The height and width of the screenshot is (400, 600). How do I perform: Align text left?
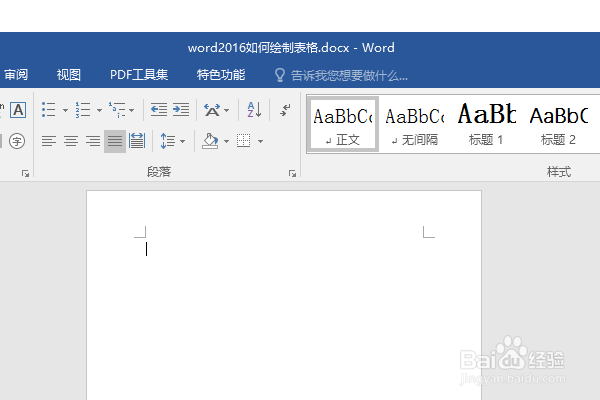point(49,141)
